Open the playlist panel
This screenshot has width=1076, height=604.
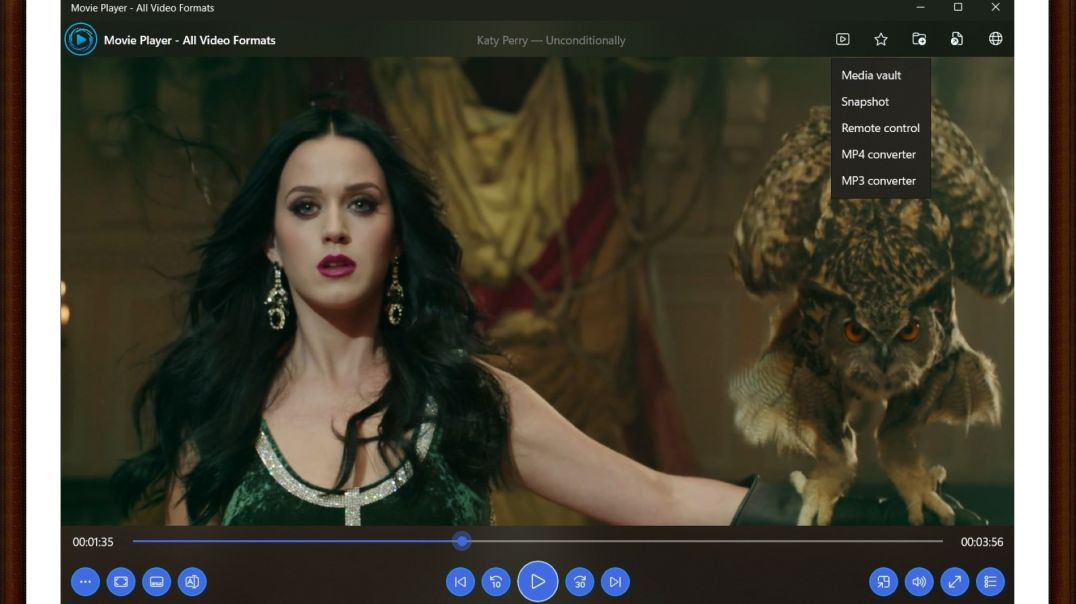tap(990, 581)
